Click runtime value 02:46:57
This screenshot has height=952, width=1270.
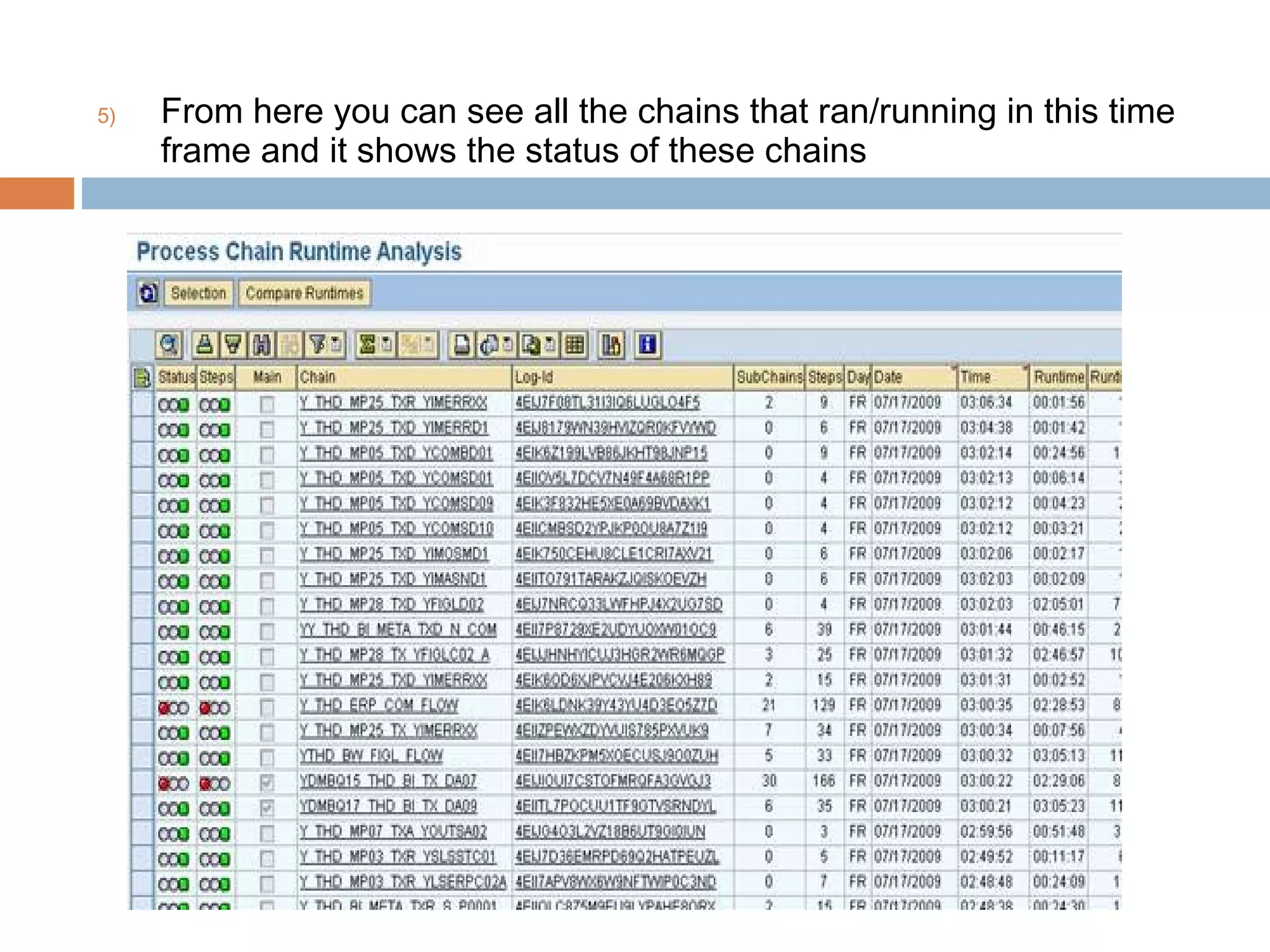coord(1059,655)
